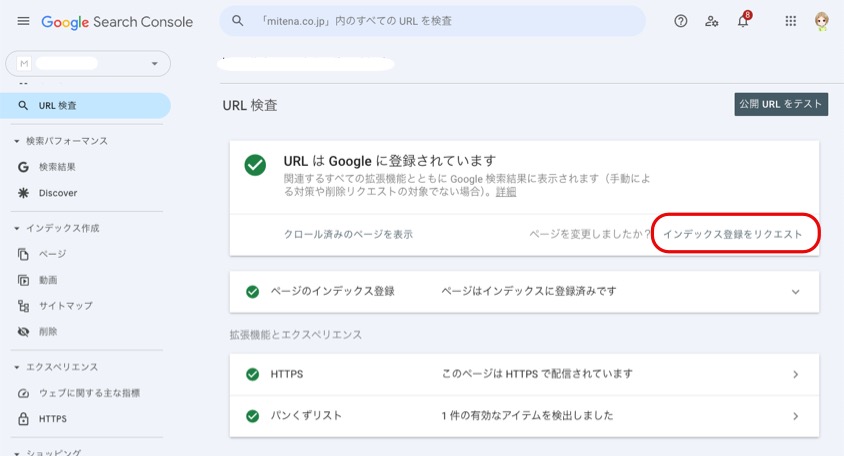Click インデックス登録をリクエスト
The image size is (844, 456).
(732, 234)
